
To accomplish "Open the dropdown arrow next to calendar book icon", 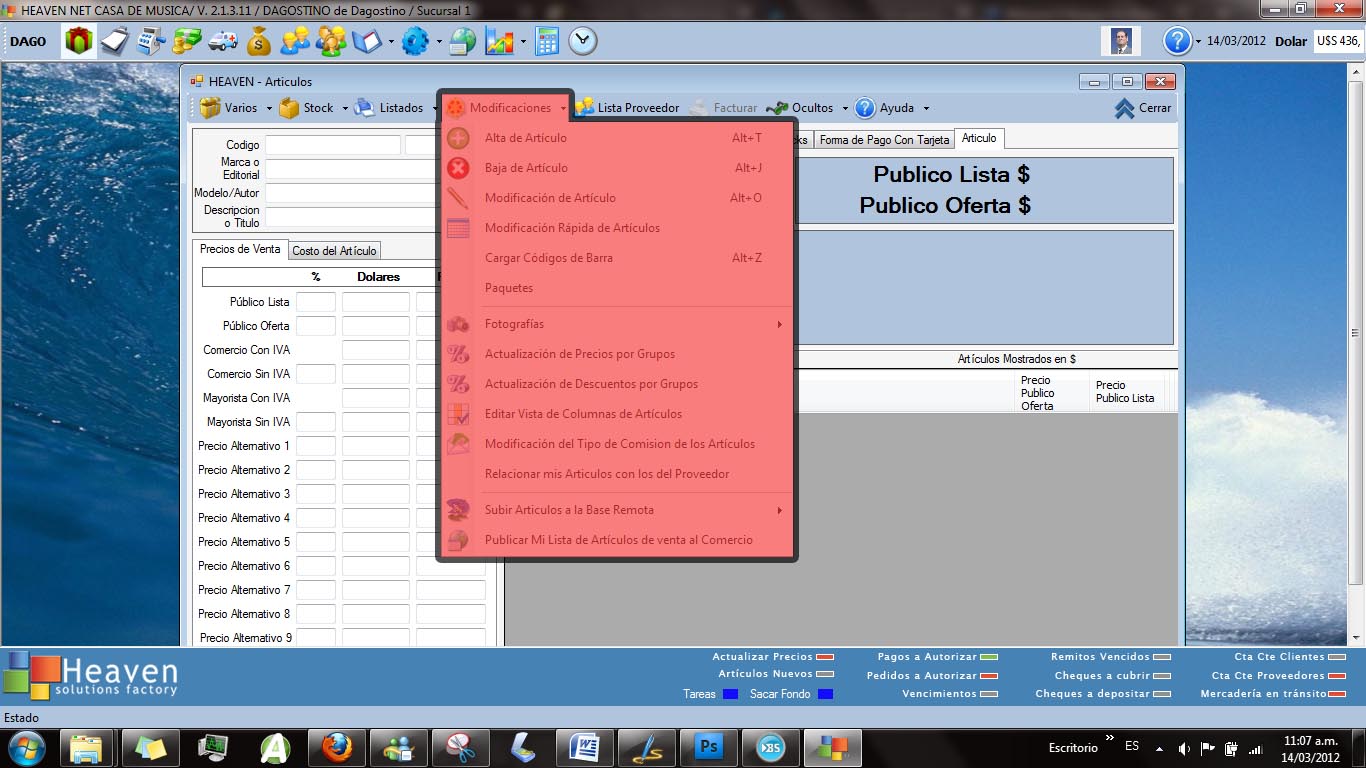I will (x=391, y=41).
